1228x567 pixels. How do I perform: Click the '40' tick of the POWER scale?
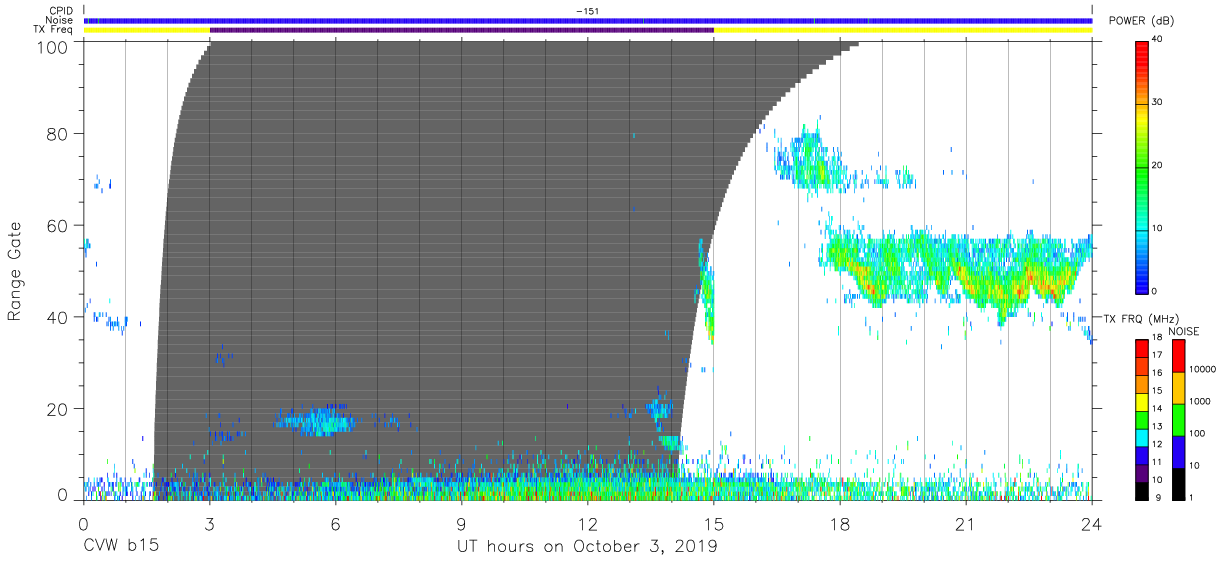(1158, 40)
